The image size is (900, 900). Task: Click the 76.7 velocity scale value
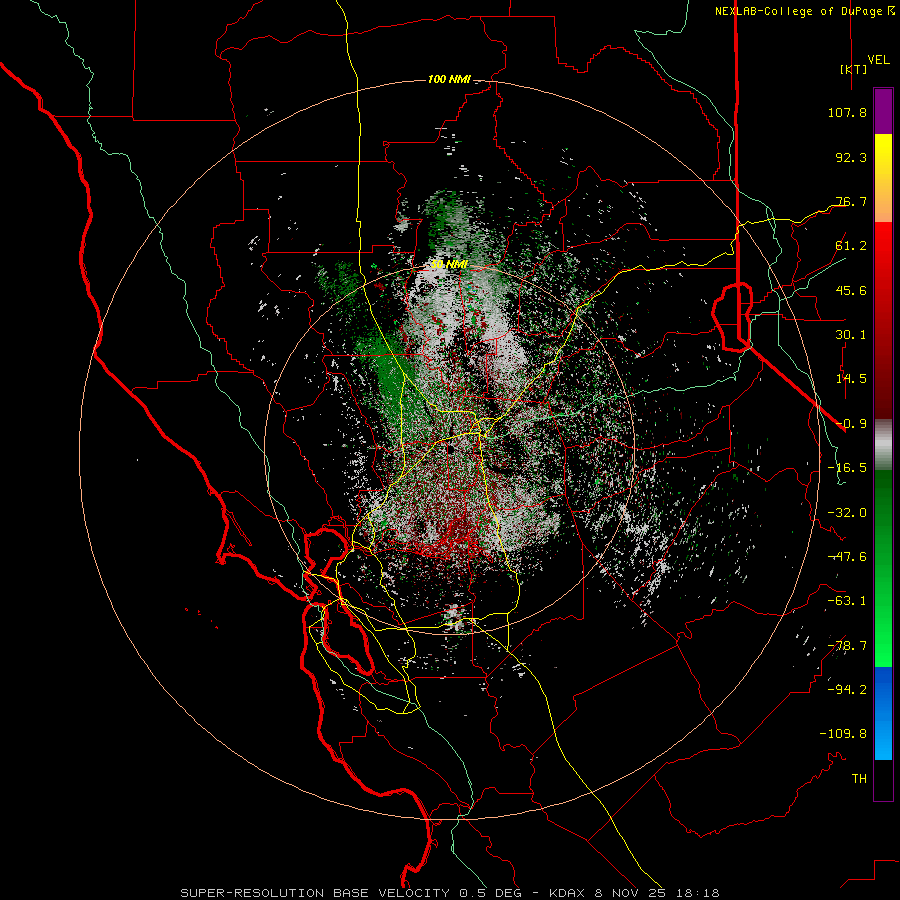[851, 201]
